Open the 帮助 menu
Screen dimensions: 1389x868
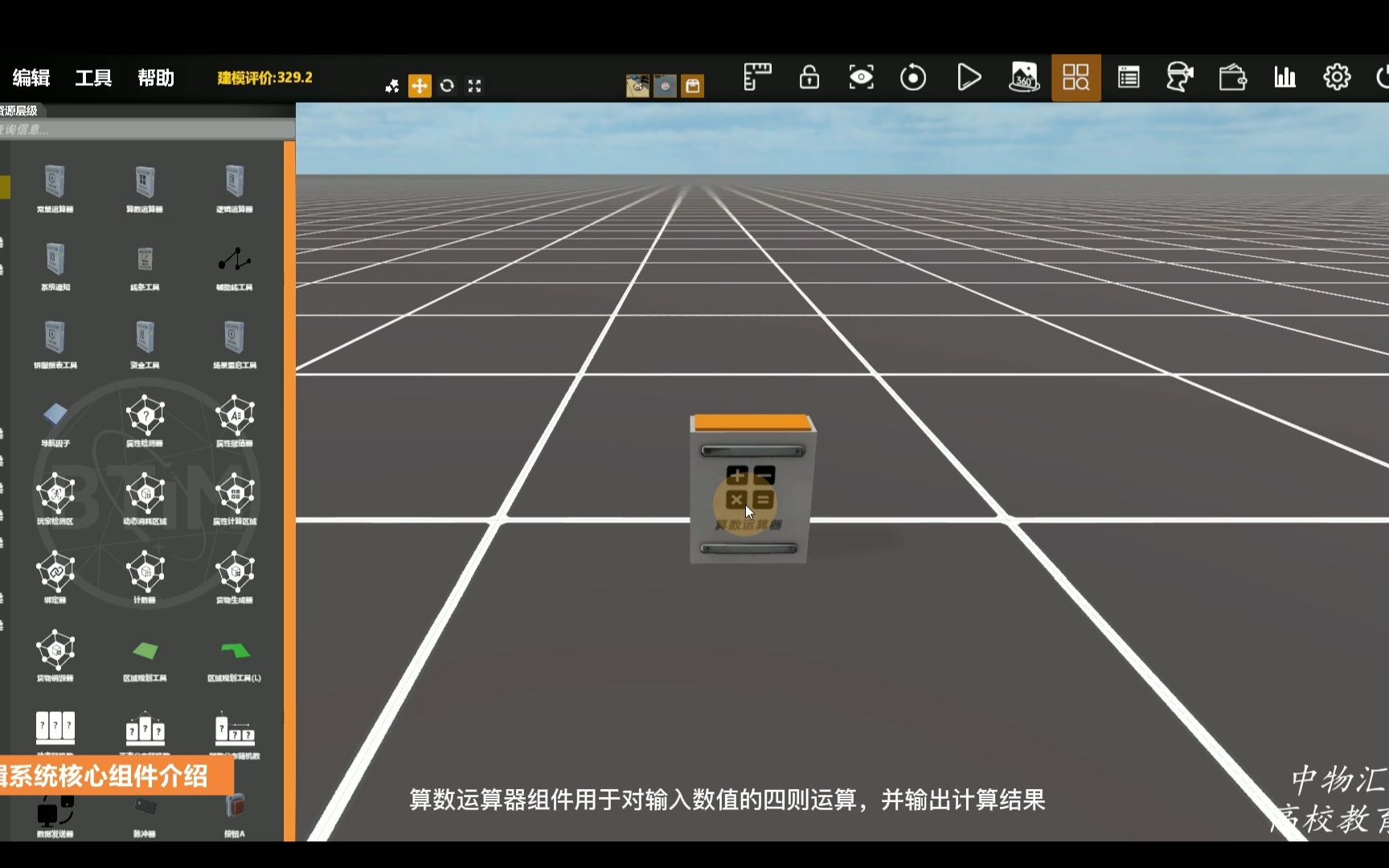point(156,78)
